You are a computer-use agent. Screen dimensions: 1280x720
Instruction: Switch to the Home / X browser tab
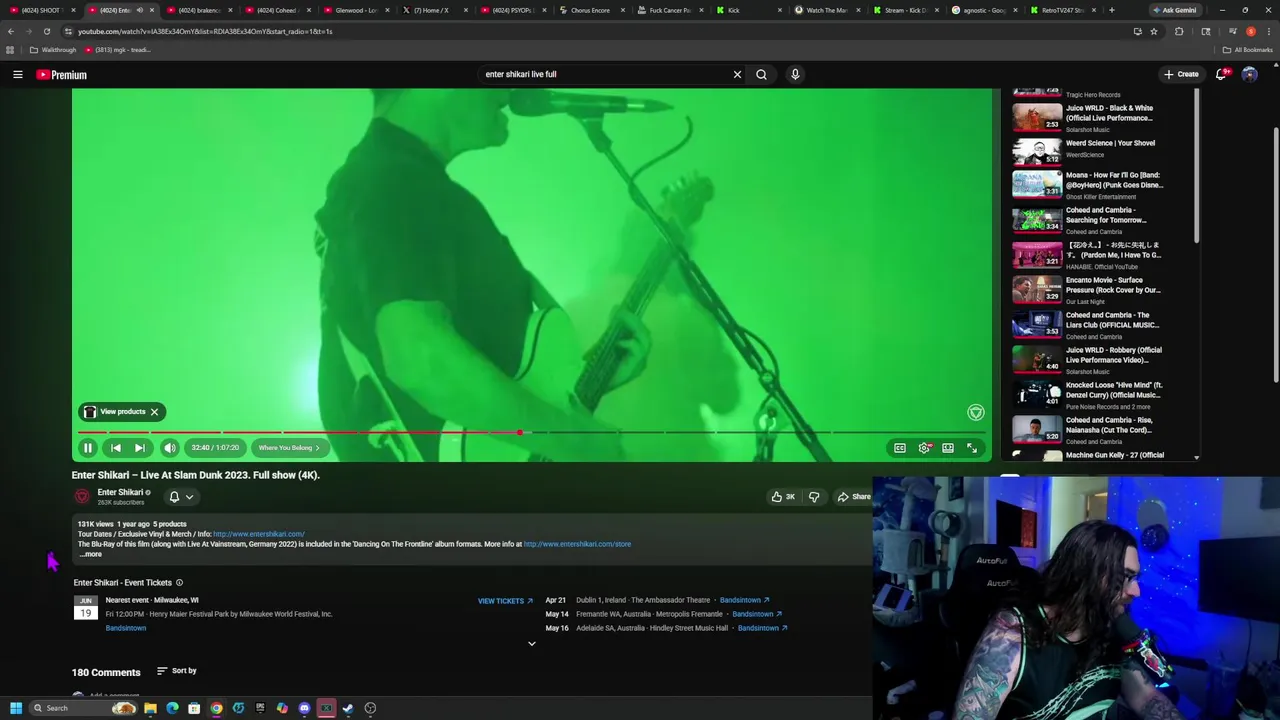click(x=434, y=10)
